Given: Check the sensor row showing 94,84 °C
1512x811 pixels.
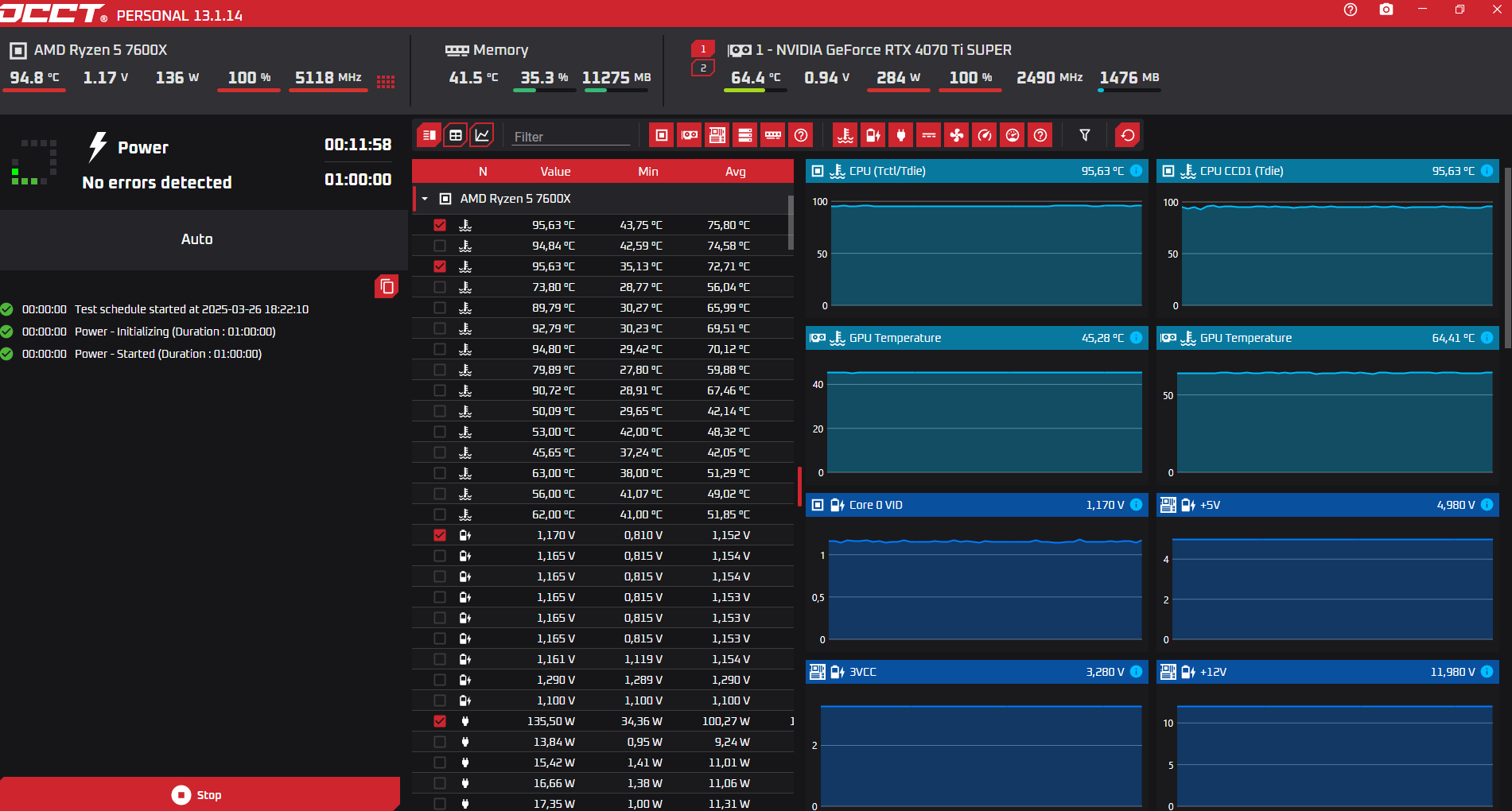Looking at the screenshot, I should 440,246.
